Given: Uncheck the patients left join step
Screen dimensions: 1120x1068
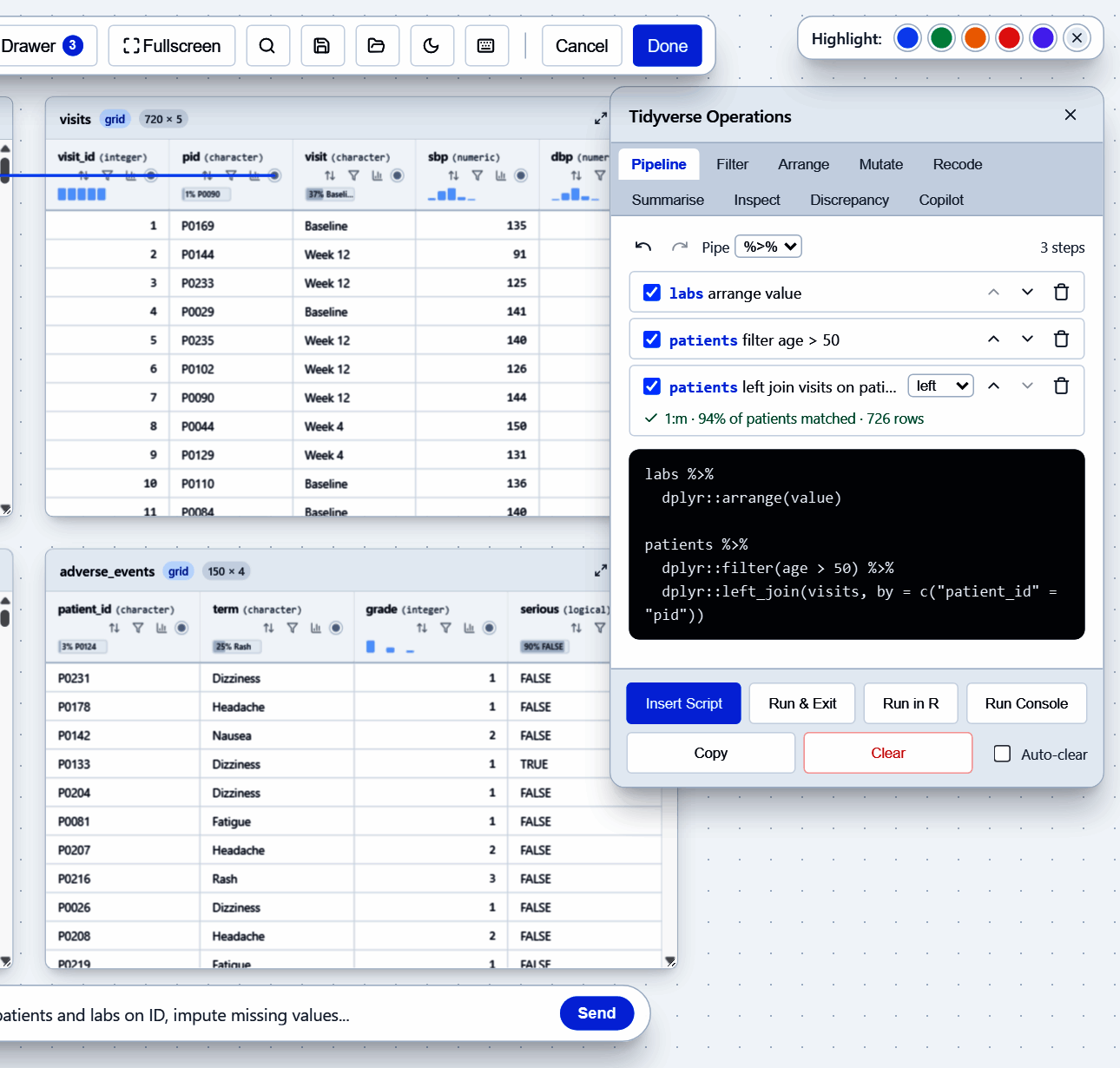Looking at the screenshot, I should pyautogui.click(x=652, y=386).
